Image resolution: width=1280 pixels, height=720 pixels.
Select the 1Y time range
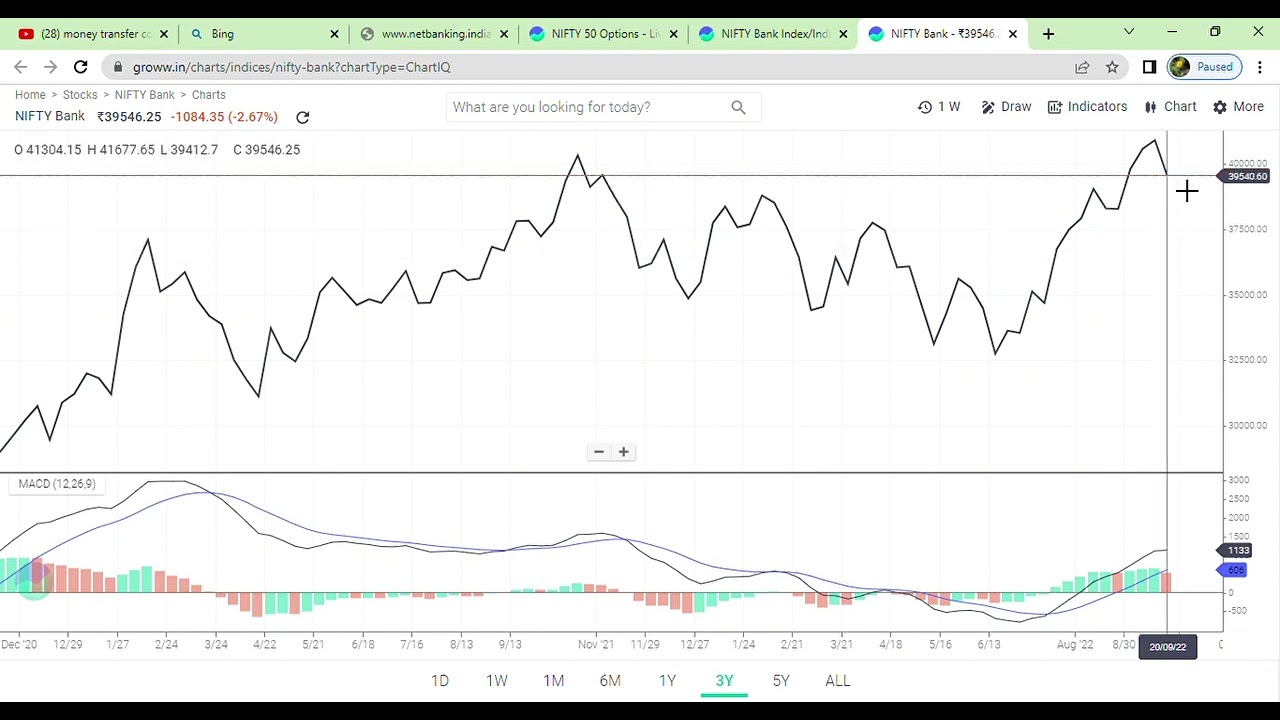coord(667,681)
